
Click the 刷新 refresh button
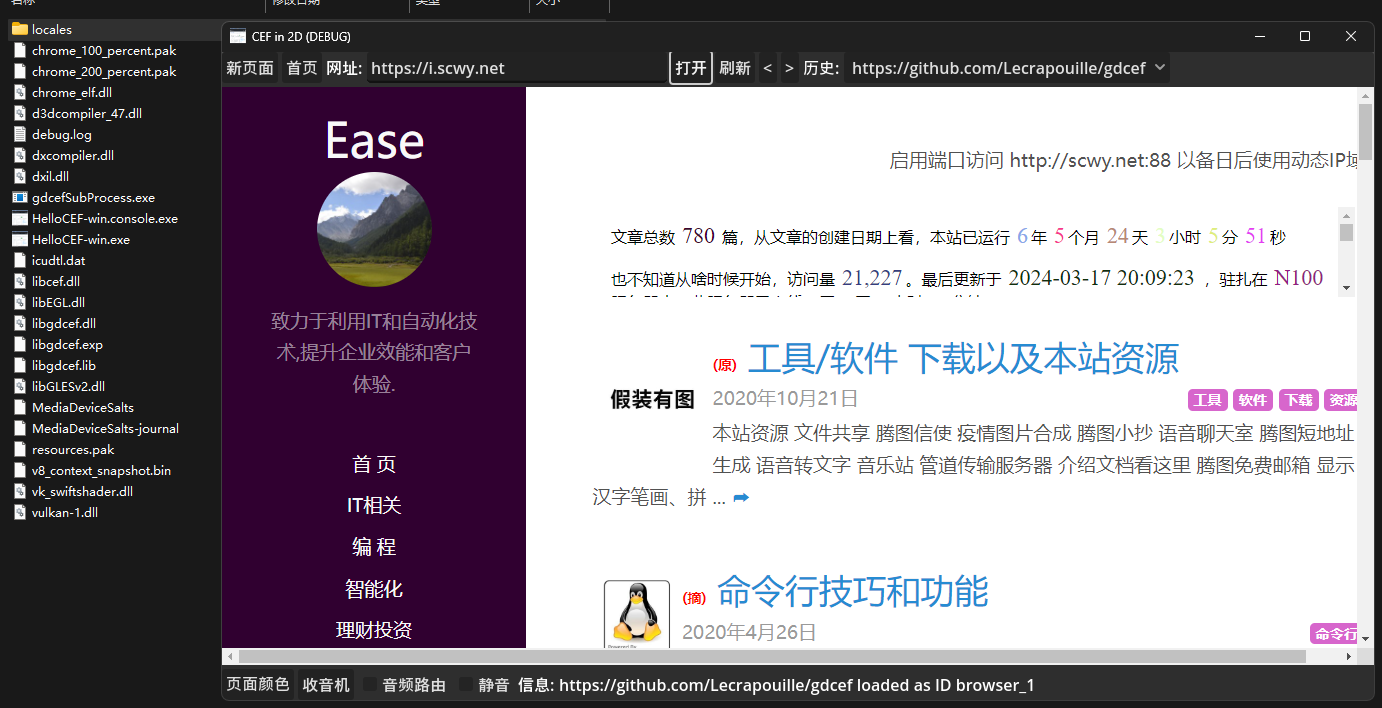(x=735, y=68)
